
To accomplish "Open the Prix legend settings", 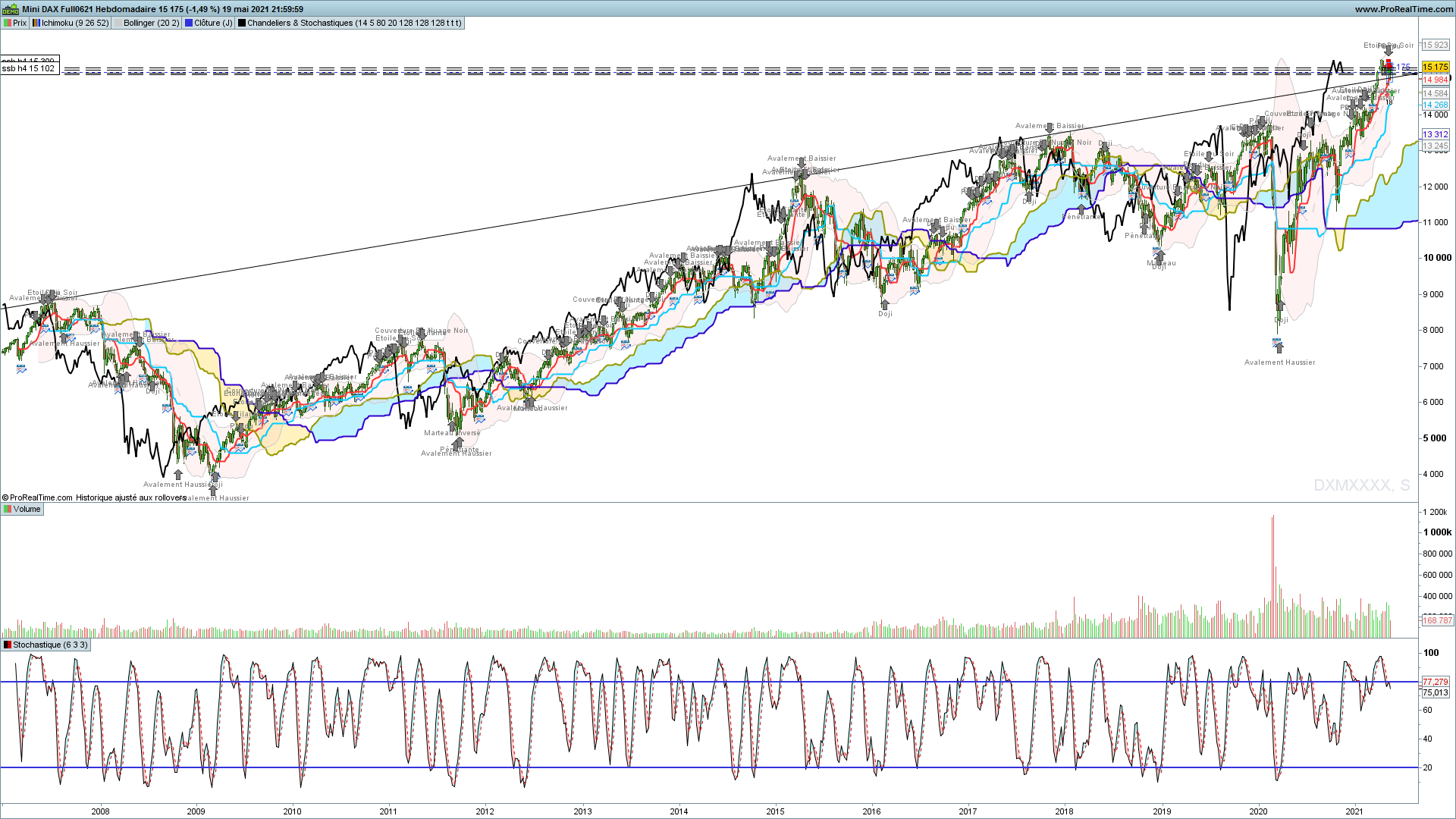I will 15,23.
